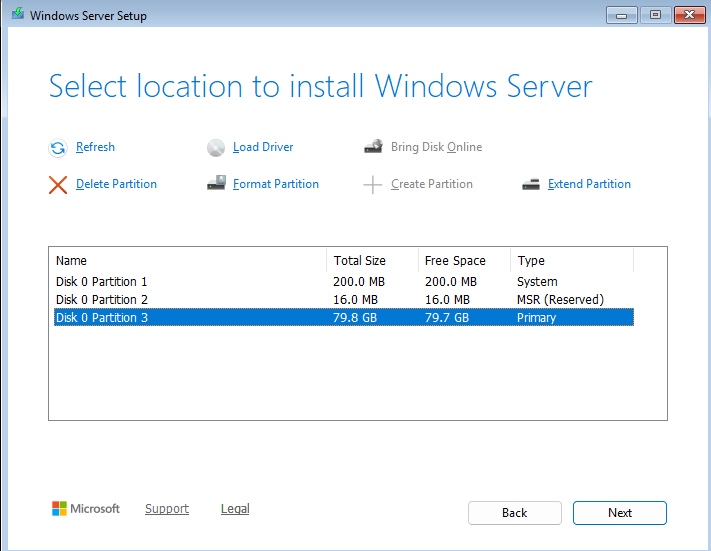Image resolution: width=711 pixels, height=551 pixels.
Task: Click the Free Space column header
Action: click(x=464, y=260)
